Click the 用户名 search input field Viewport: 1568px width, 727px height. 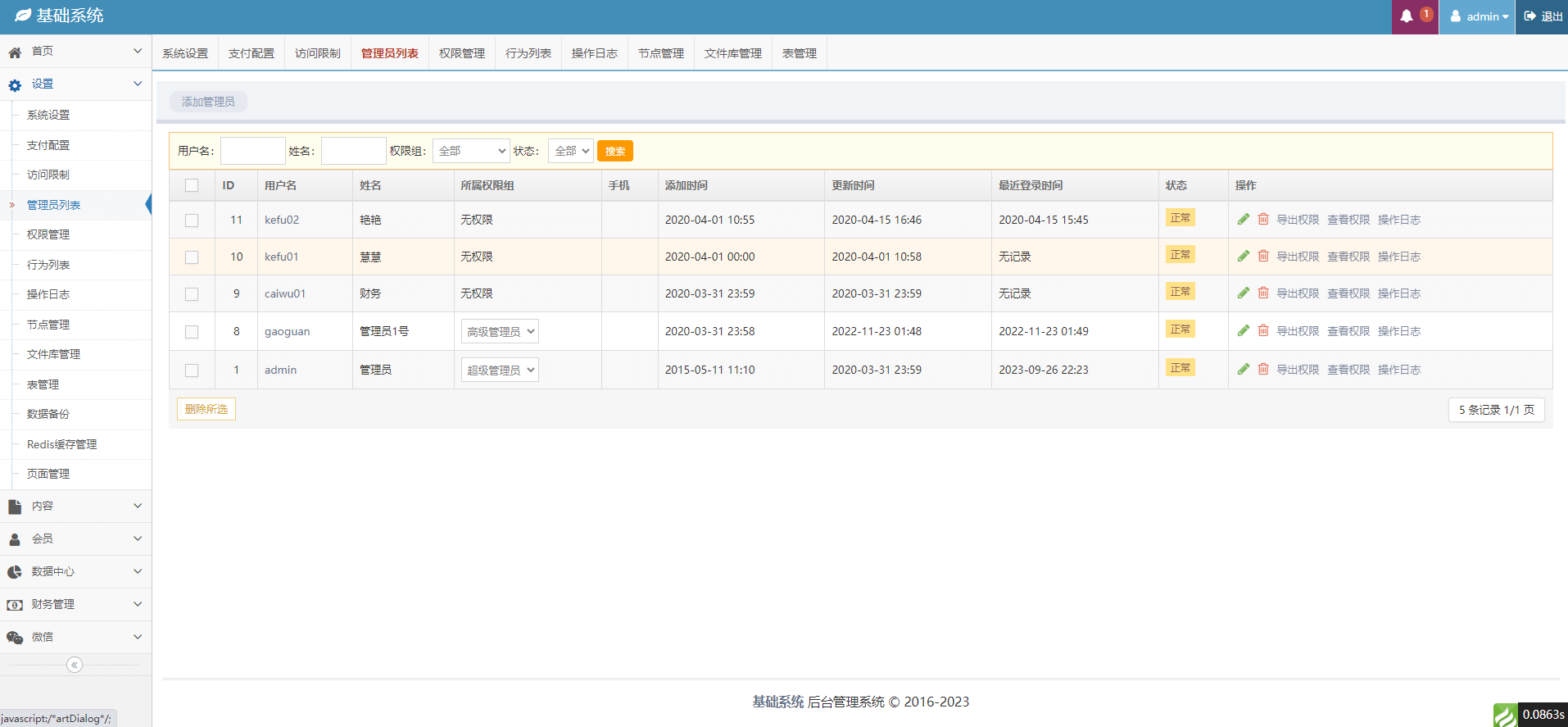tap(252, 151)
